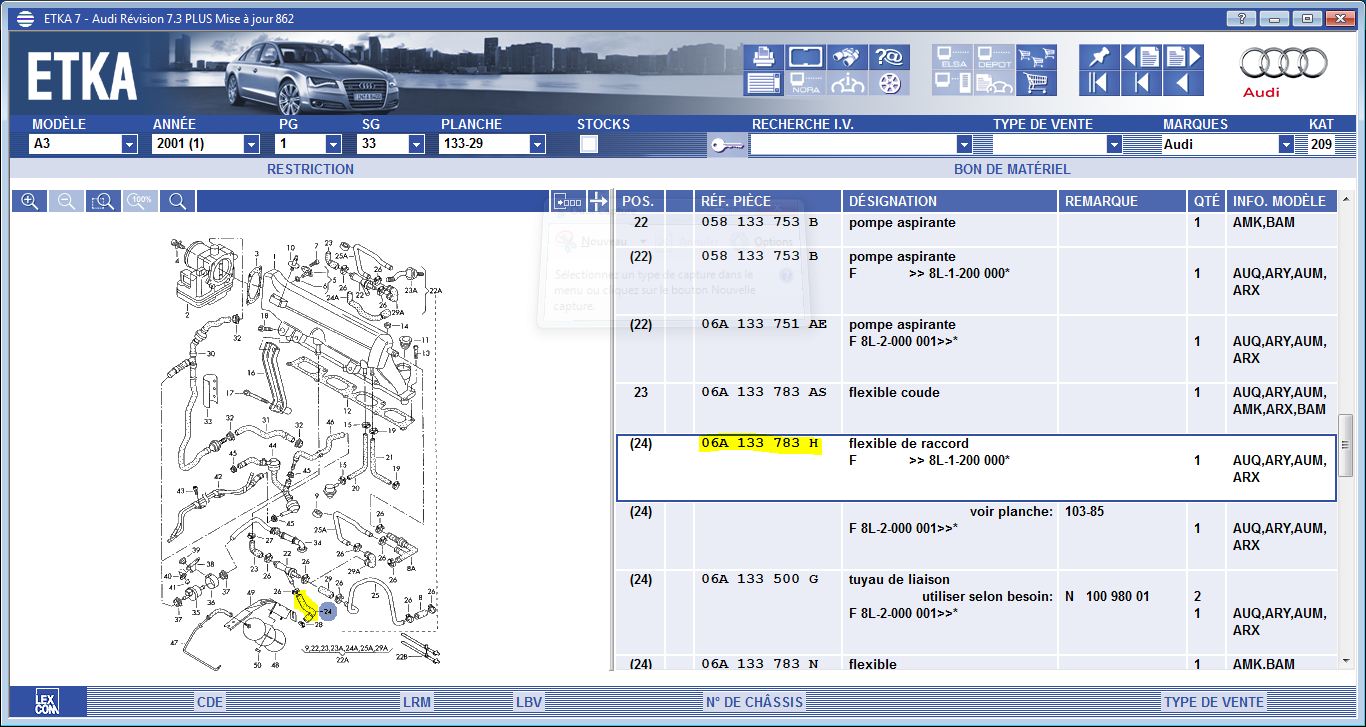The width and height of the screenshot is (1366, 727).
Task: Switch to the BON DE MATÉRIEL tab
Action: point(1011,169)
